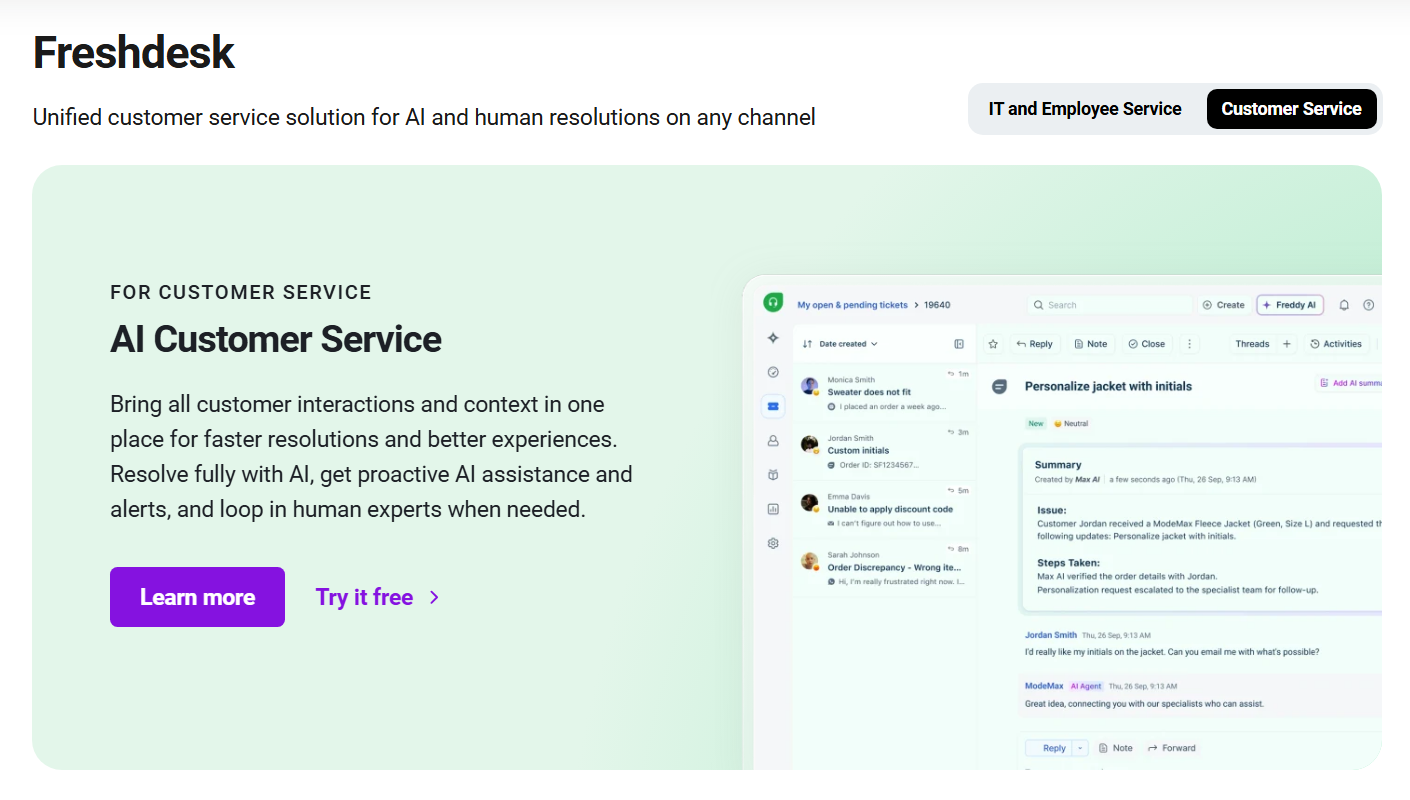Image resolution: width=1410 pixels, height=800 pixels.
Task: Click the ticket number 19640
Action: (937, 305)
